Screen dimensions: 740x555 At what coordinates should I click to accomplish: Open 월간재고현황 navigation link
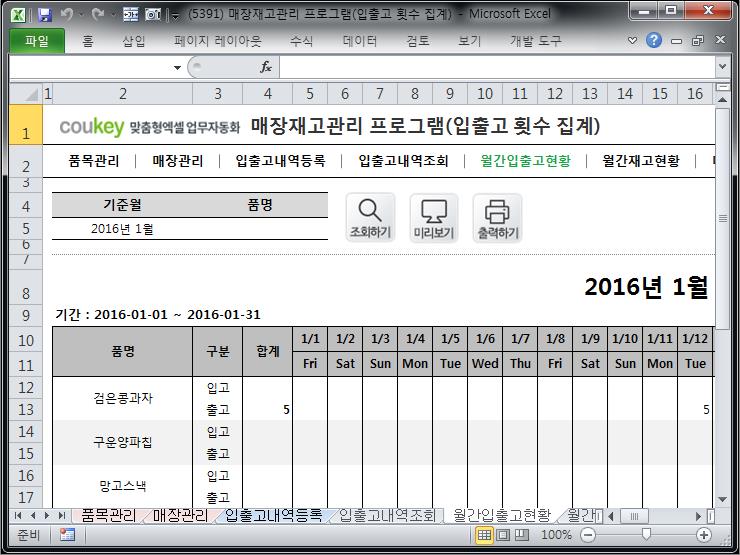pos(641,161)
